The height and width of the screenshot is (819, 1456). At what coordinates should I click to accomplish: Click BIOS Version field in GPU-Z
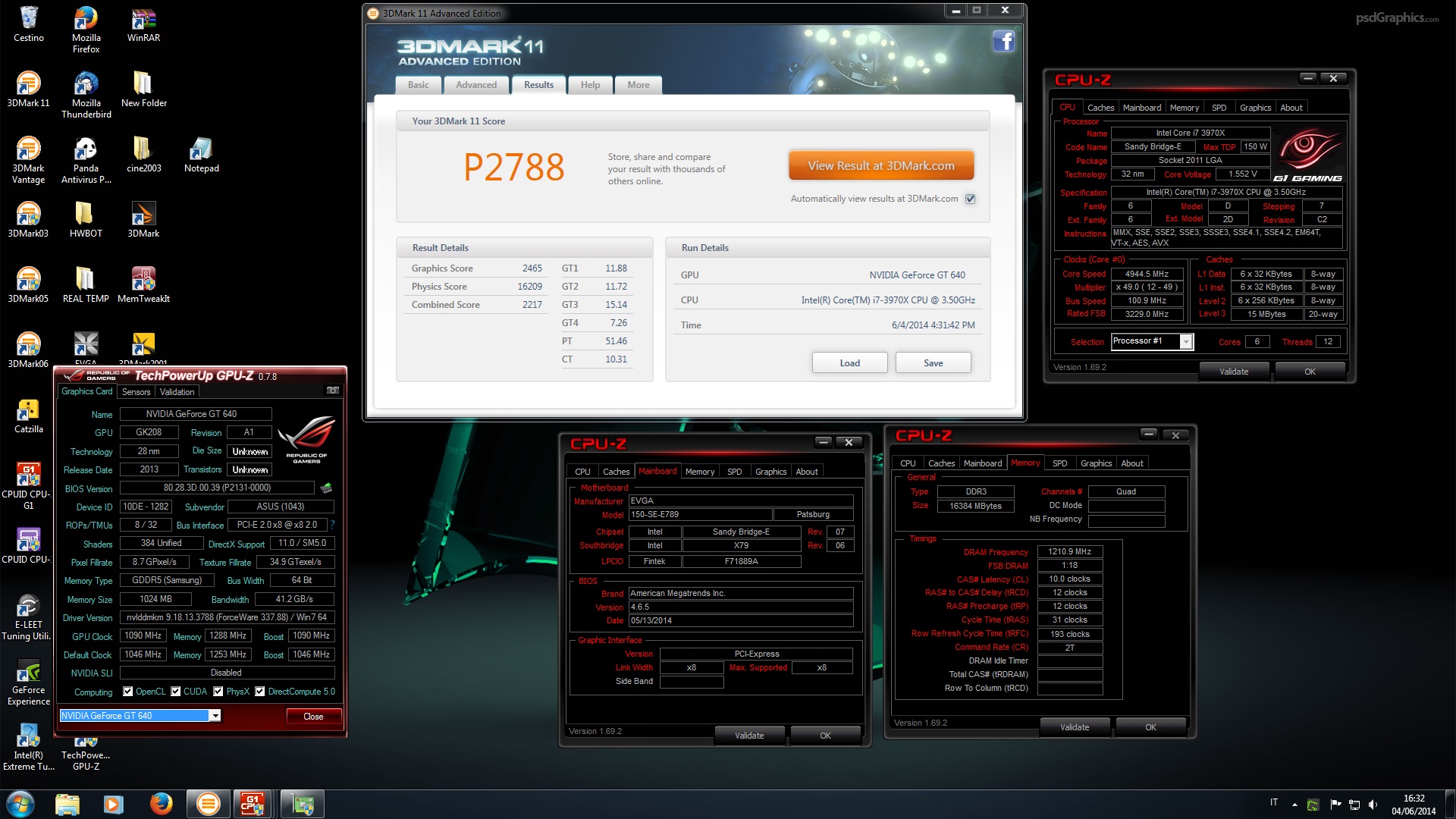pos(217,488)
